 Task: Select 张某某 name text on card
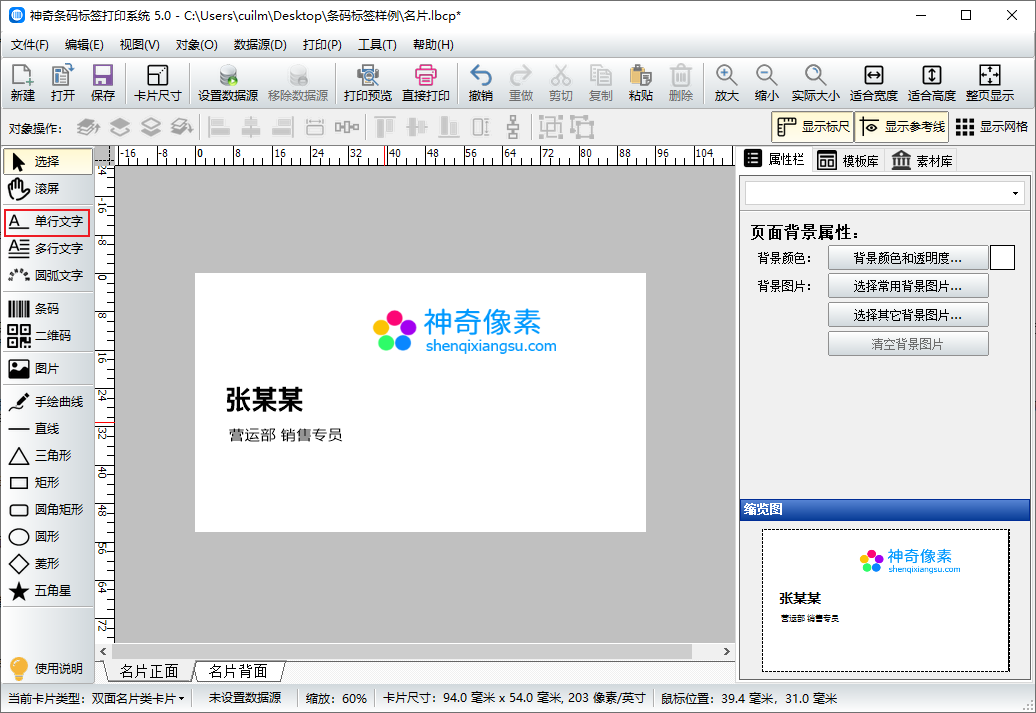[264, 400]
